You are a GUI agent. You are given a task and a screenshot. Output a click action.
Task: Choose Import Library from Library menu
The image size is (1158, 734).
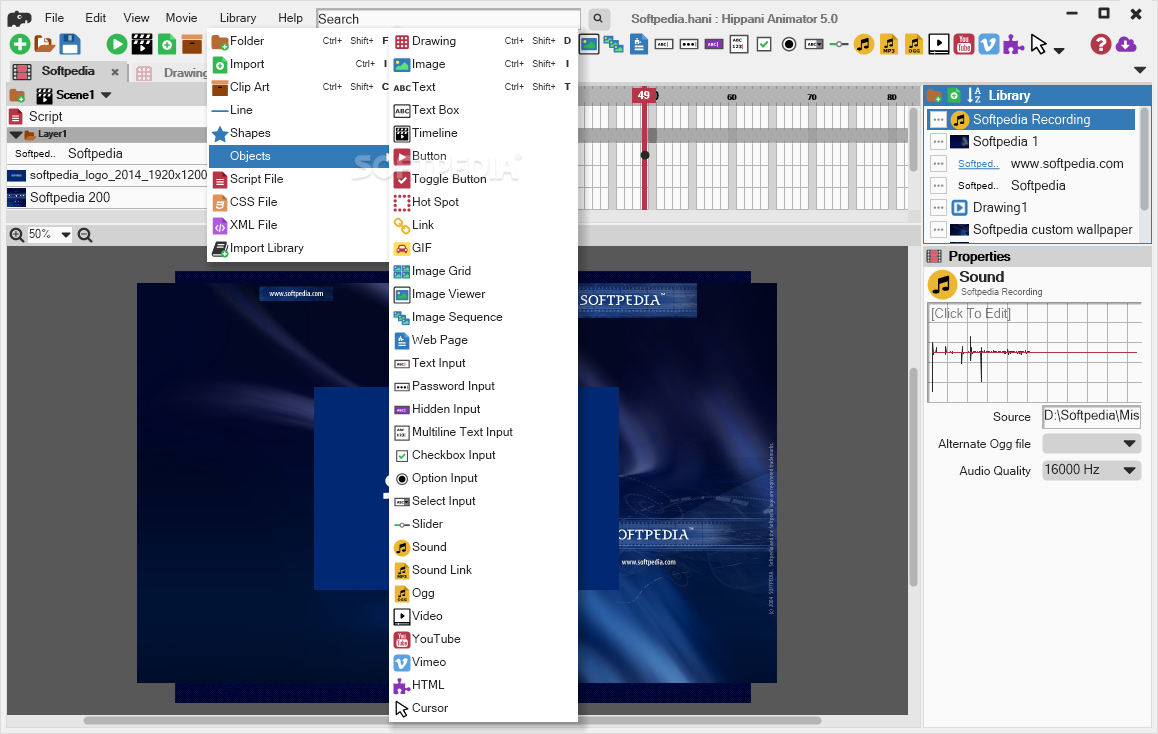tap(298, 248)
